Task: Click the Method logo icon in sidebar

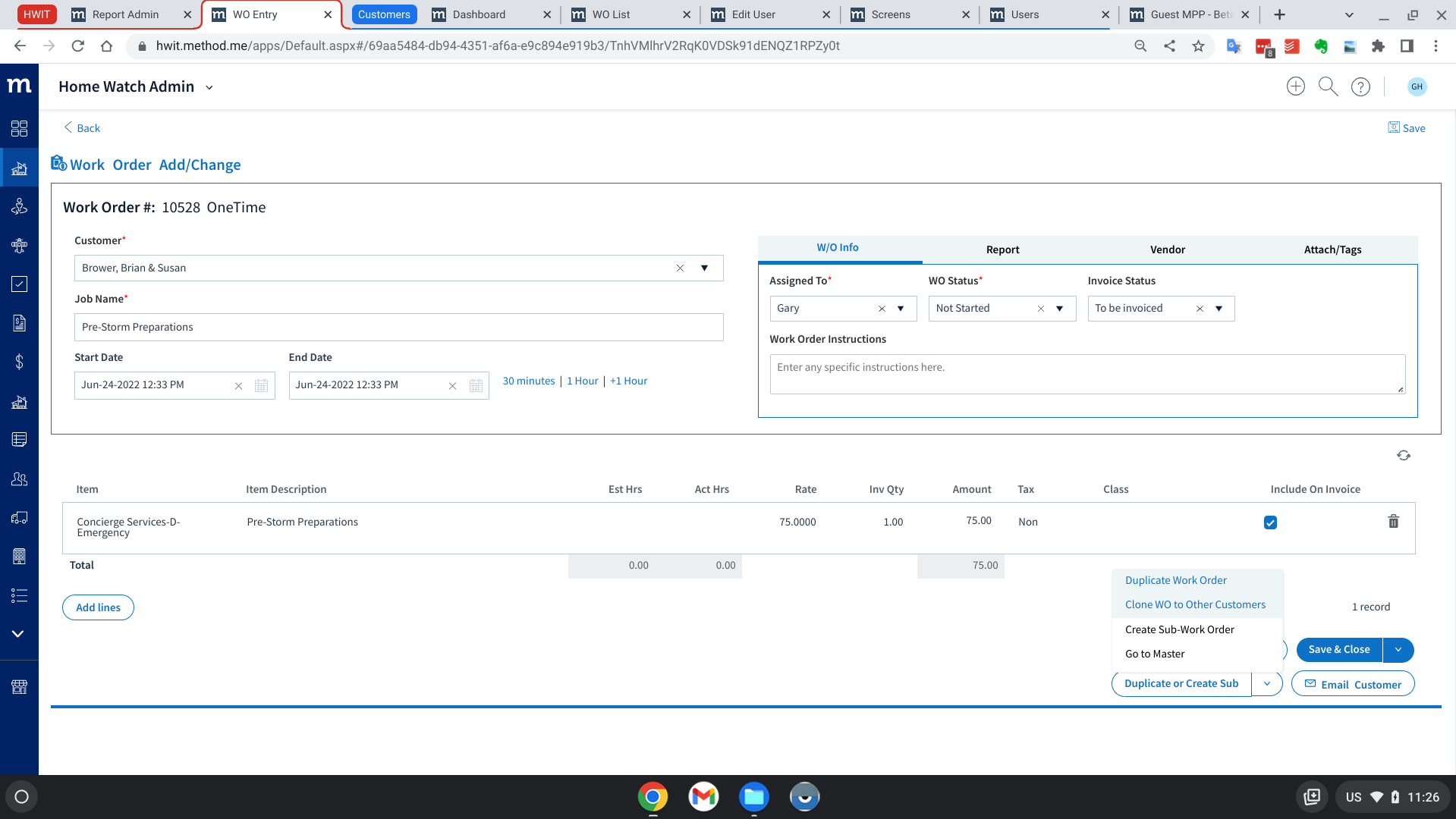Action: coord(19,86)
